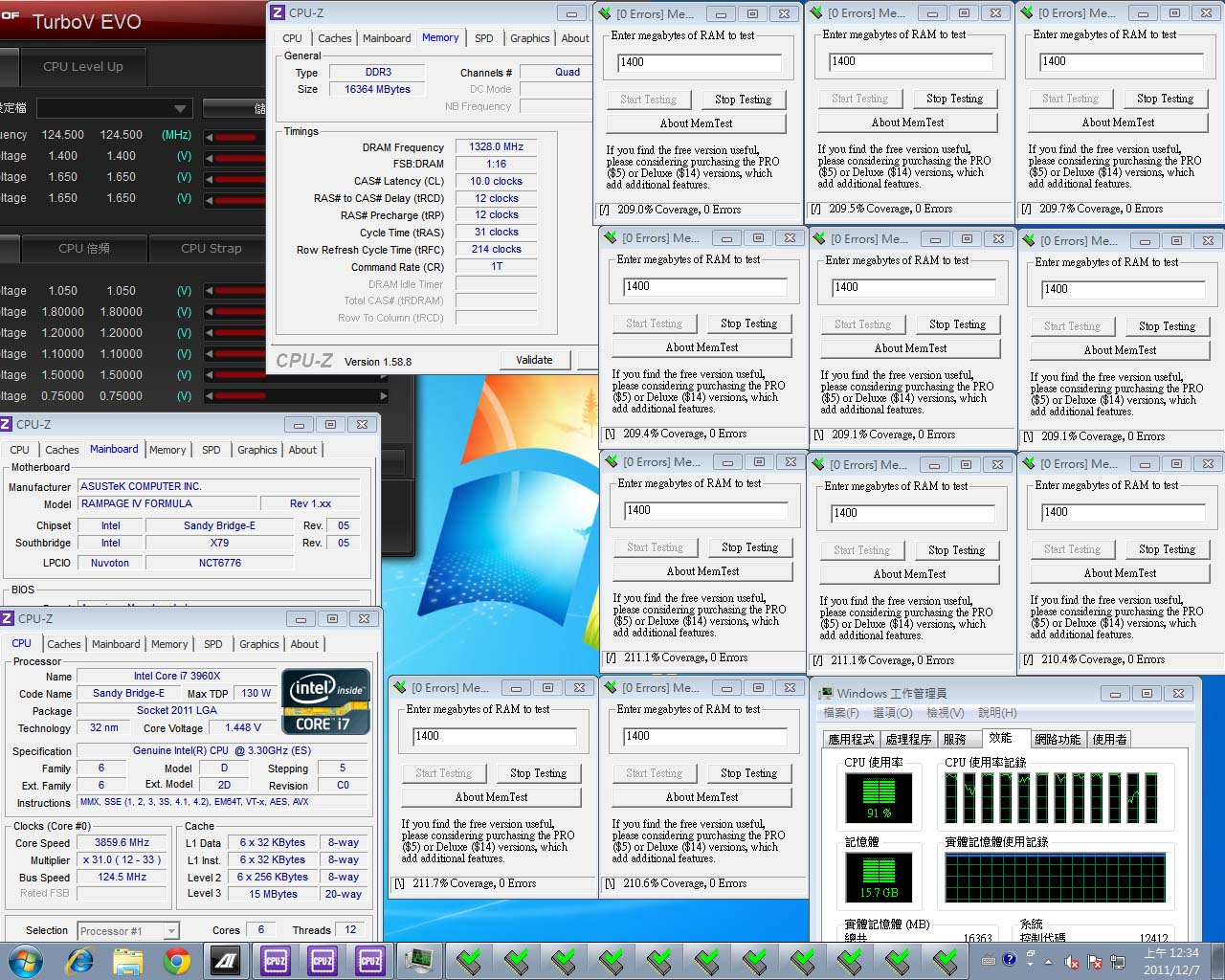Switch to Task Manager taskbar icon
This screenshot has height=980, width=1225.
pos(418,960)
